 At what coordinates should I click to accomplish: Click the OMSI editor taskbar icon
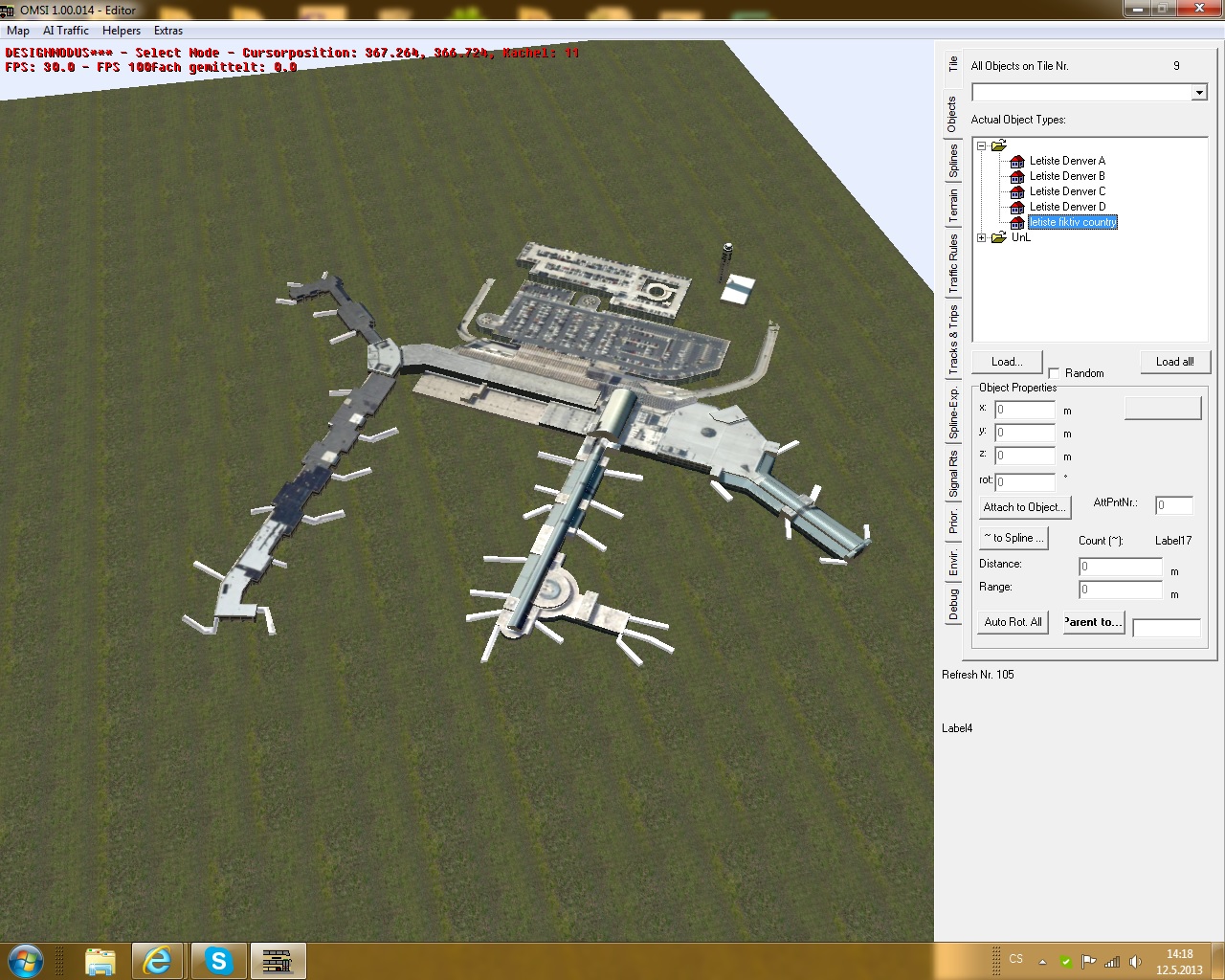coord(278,960)
